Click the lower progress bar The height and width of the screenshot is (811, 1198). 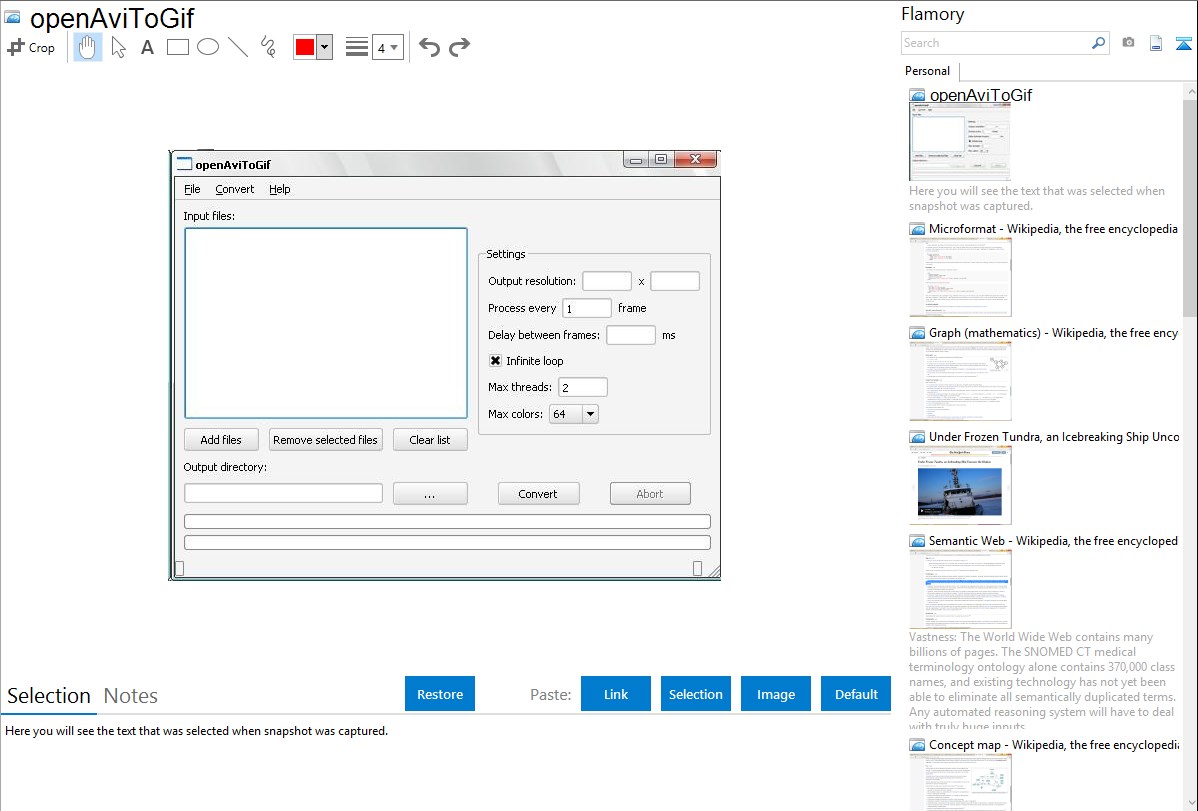click(448, 543)
